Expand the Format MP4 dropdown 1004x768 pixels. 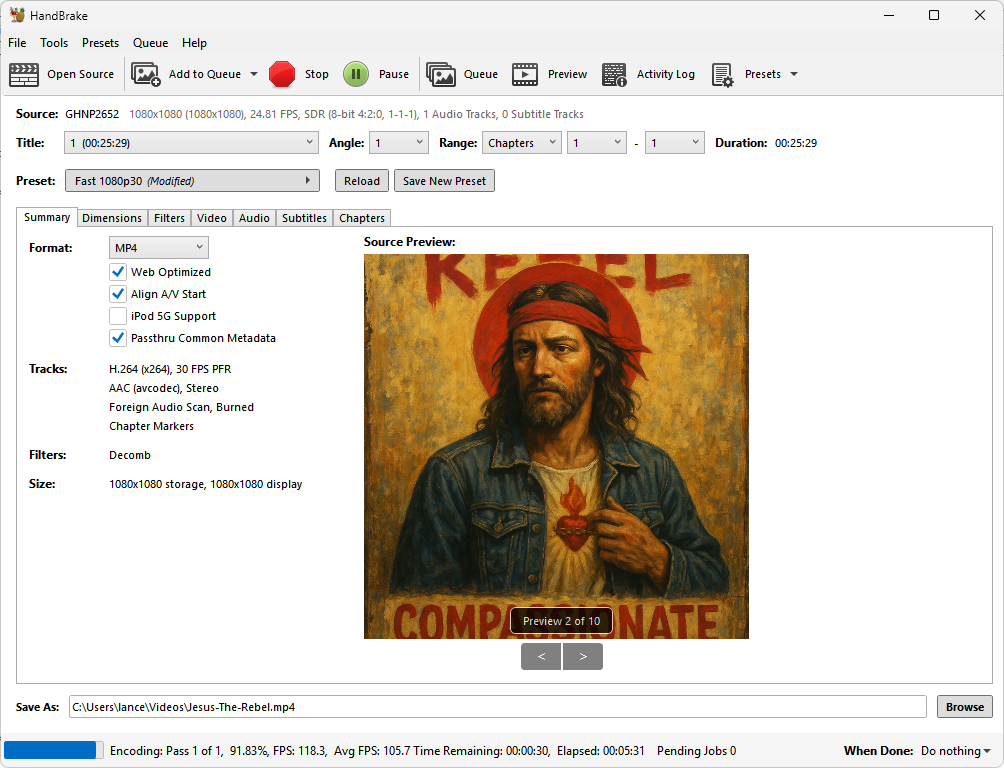pos(159,247)
